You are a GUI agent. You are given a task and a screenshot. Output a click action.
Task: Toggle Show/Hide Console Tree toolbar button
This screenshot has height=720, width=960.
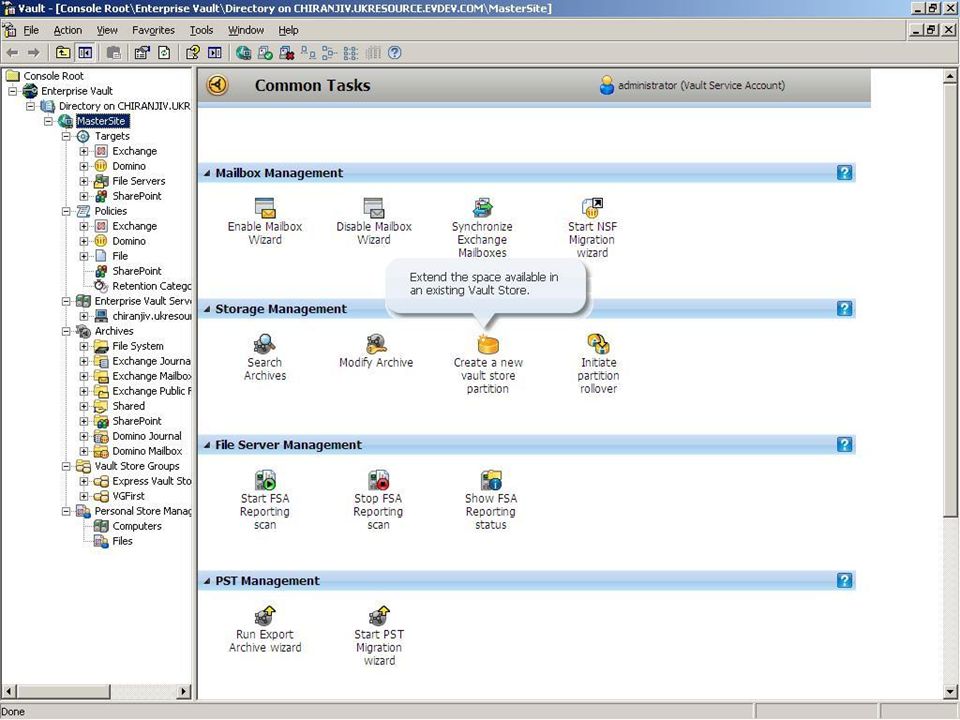coord(85,53)
